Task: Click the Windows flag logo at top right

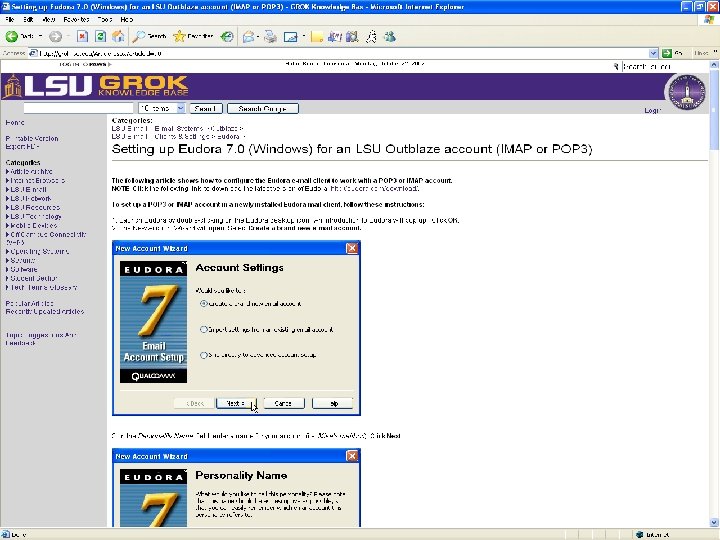Action: 709,19
